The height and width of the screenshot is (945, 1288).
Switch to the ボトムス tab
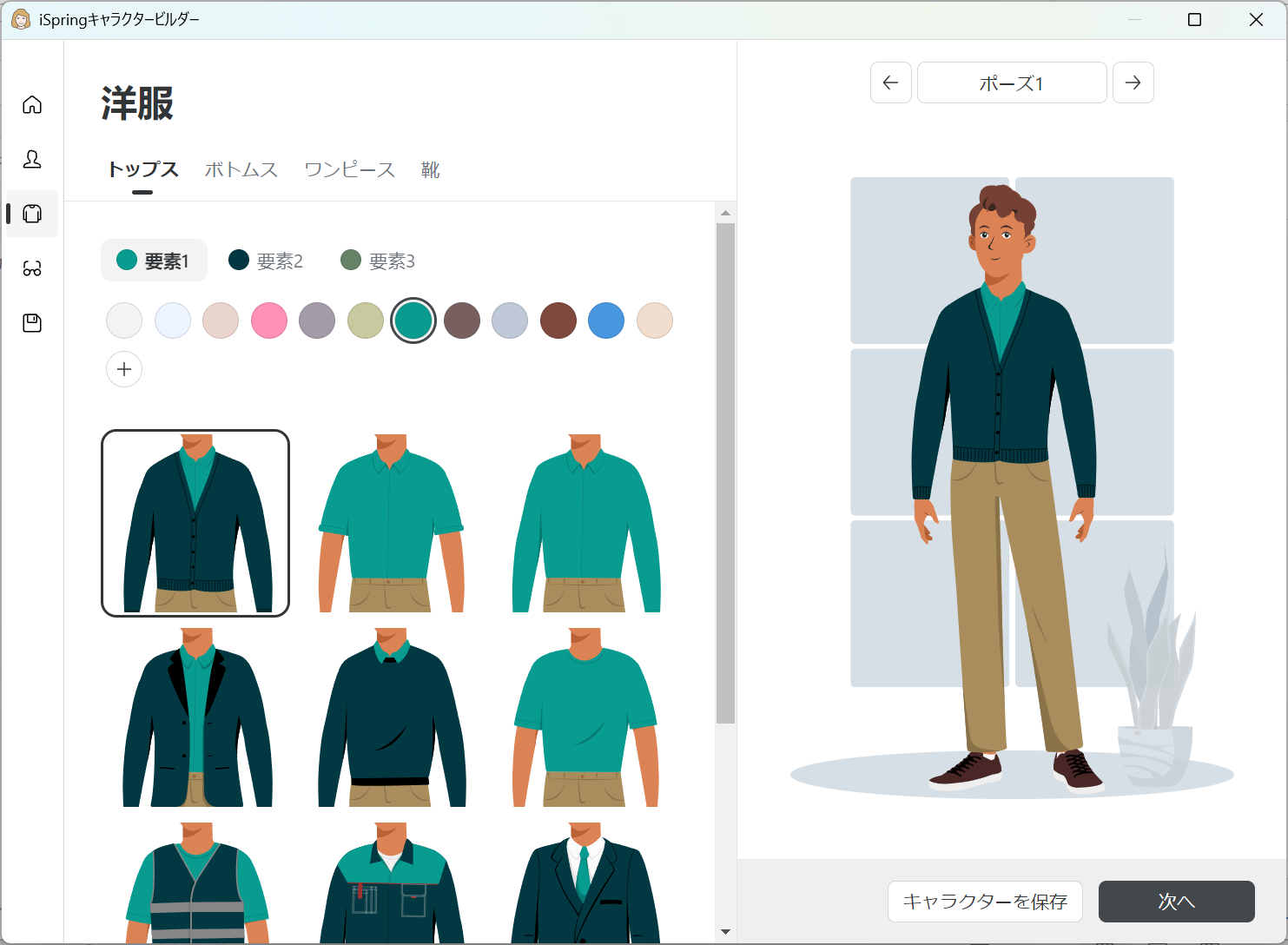pos(241,170)
